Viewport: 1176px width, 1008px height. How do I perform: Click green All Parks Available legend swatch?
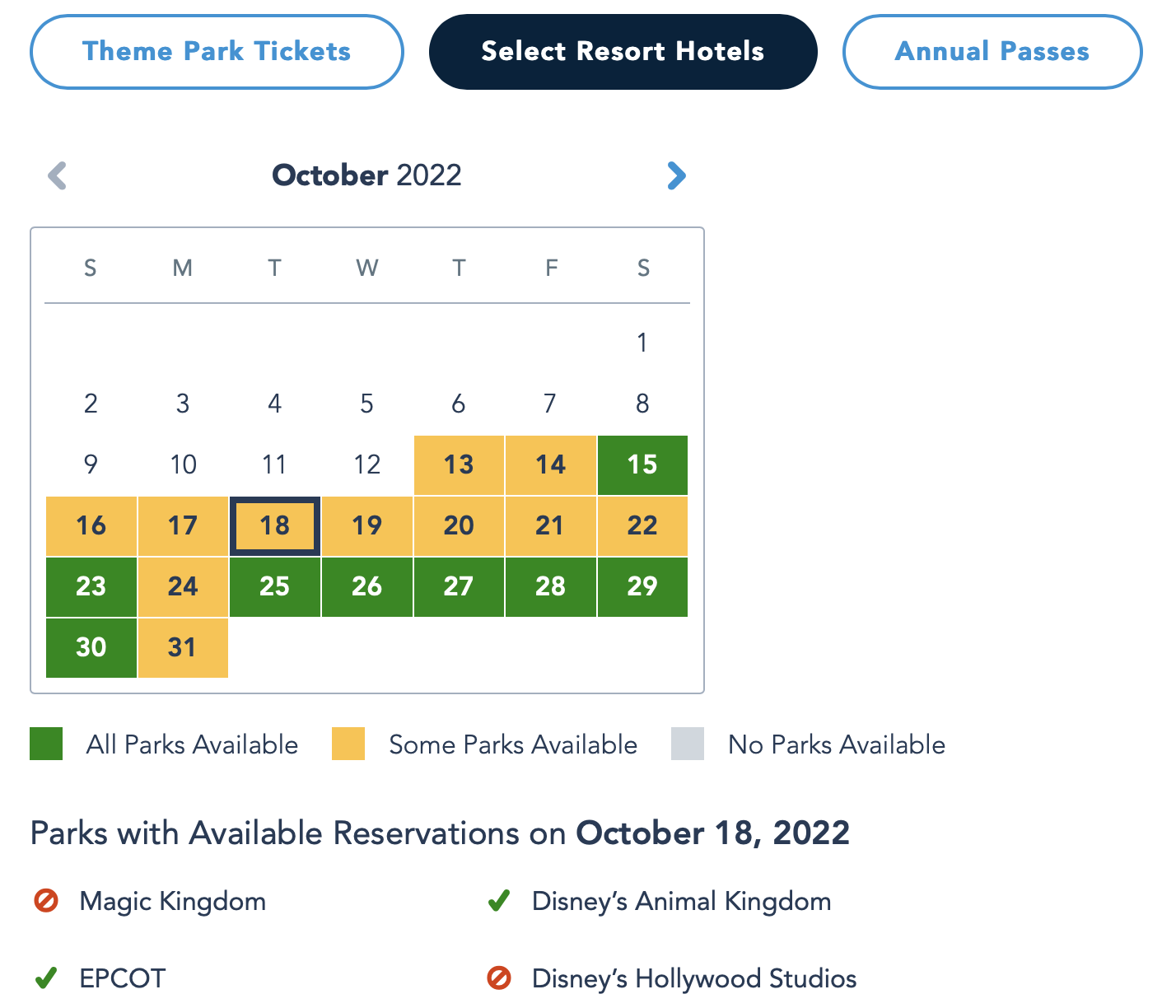coord(46,744)
